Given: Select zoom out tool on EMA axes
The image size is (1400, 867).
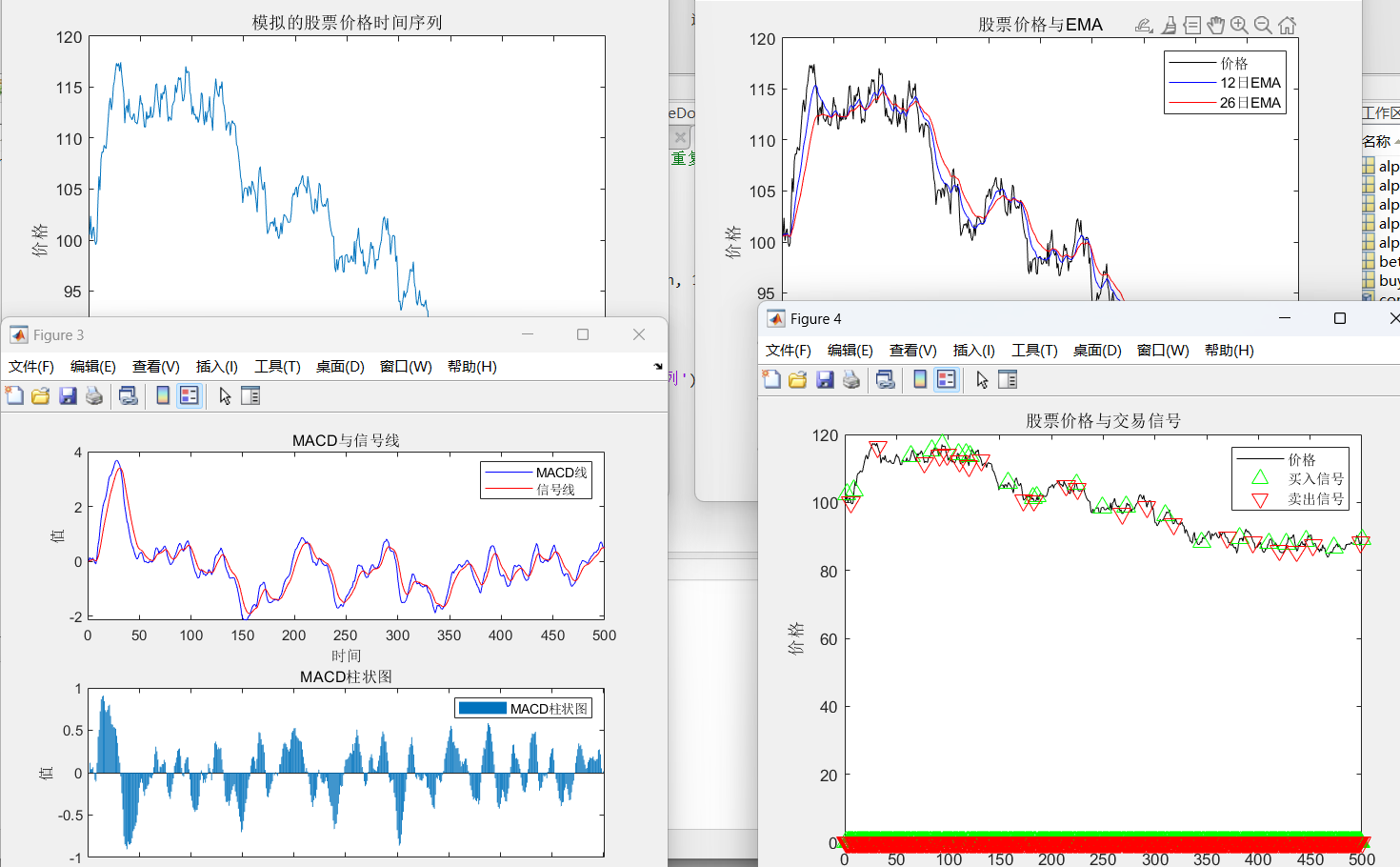Looking at the screenshot, I should coord(1263,26).
